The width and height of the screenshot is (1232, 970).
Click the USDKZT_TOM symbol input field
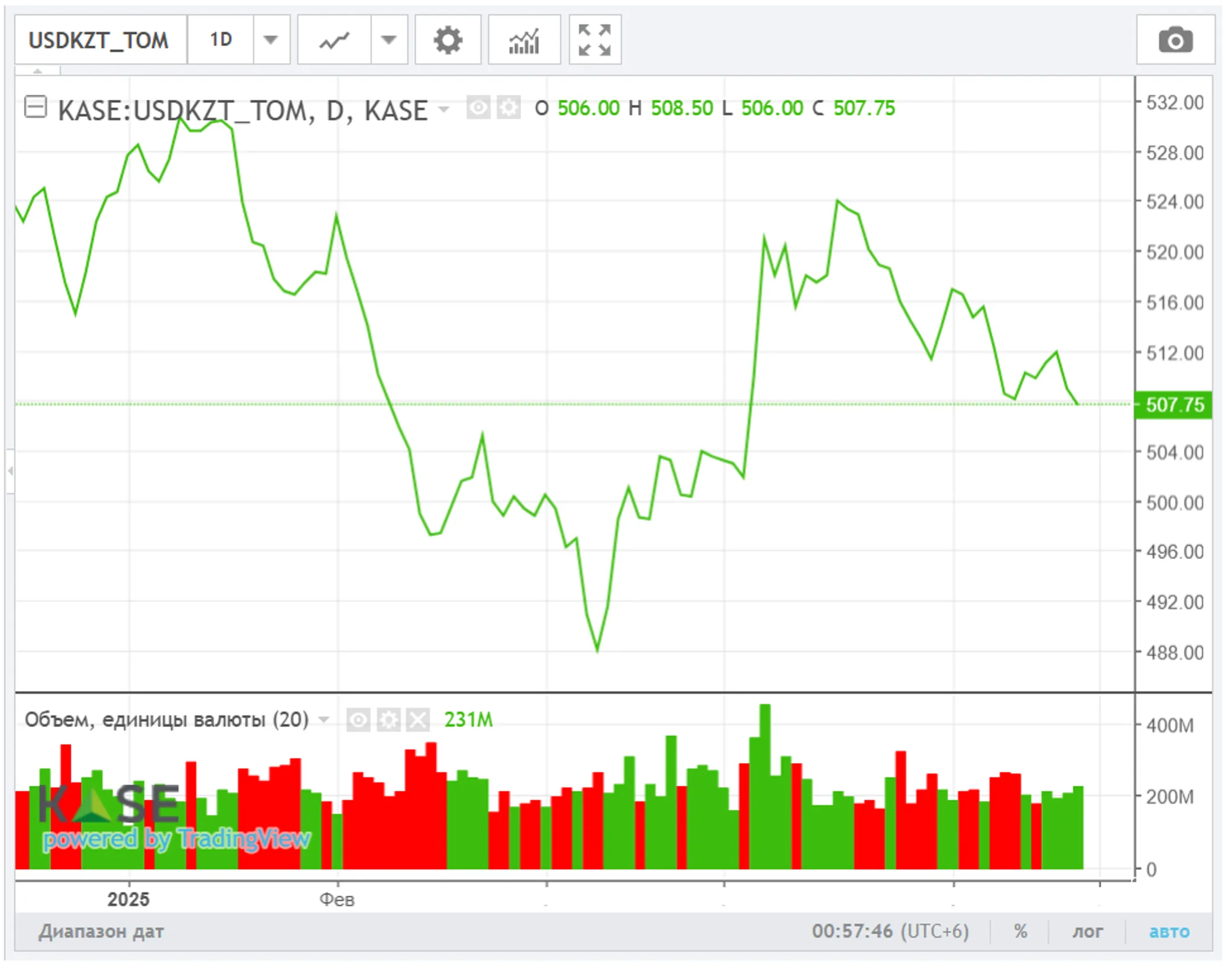coord(99,40)
